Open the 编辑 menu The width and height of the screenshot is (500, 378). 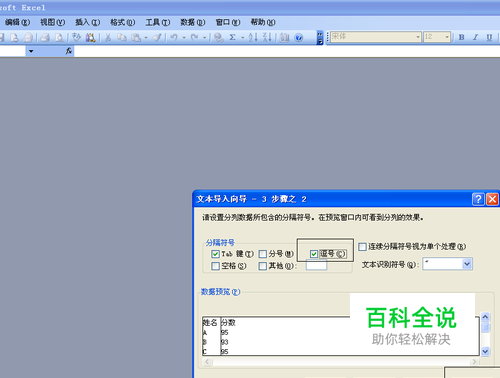click(x=18, y=22)
